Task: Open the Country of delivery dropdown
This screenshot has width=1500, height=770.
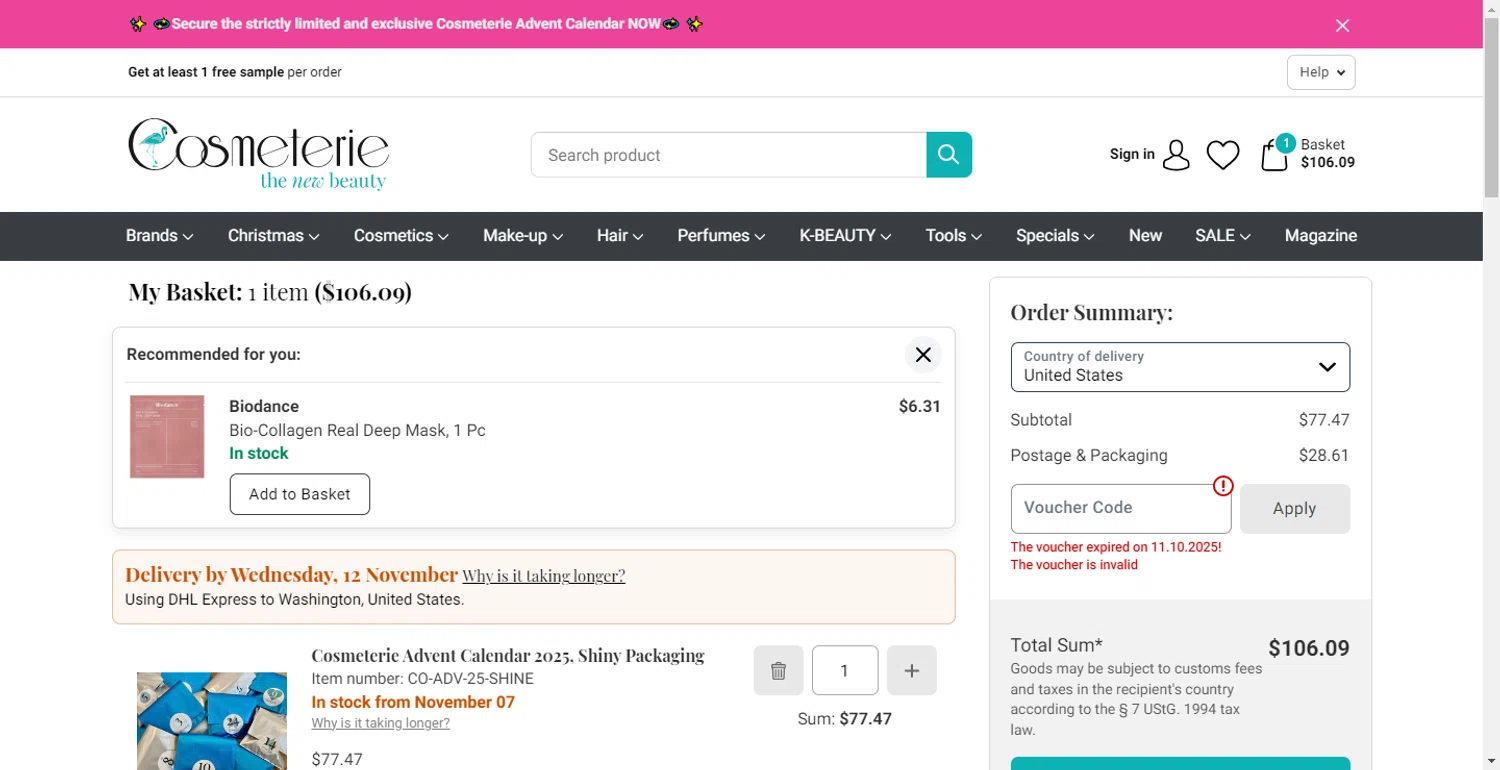Action: (x=1180, y=367)
